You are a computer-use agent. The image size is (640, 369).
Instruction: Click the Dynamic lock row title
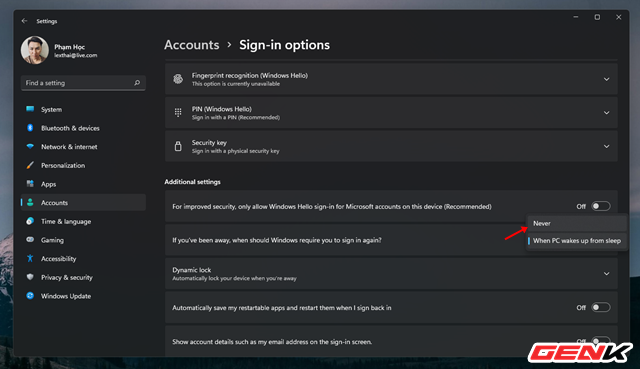(x=191, y=270)
